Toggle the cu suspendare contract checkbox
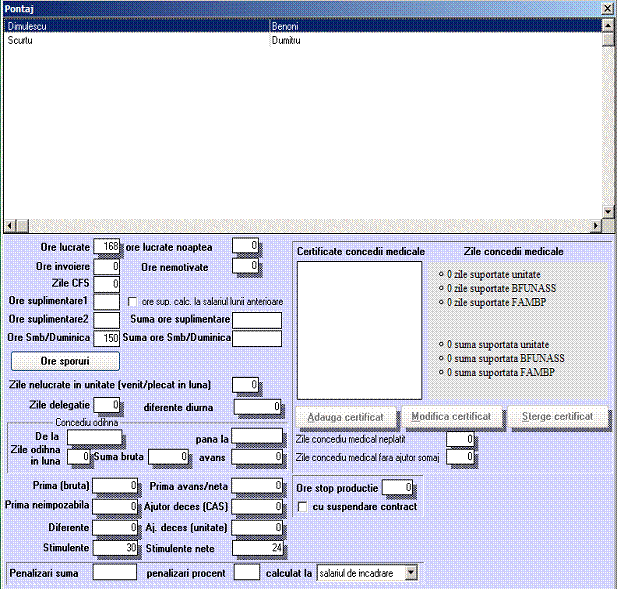This screenshot has width=620, height=591. point(303,506)
